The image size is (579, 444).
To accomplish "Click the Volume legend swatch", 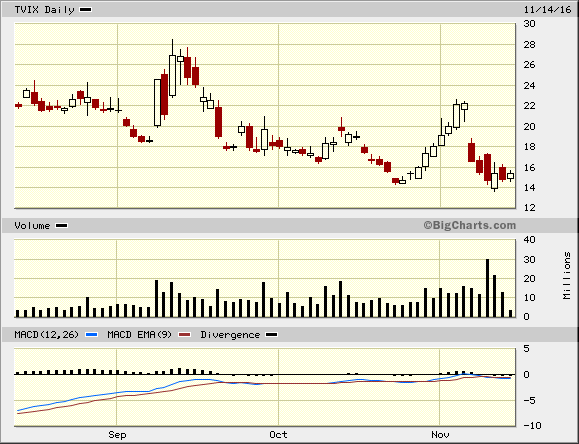I will [x=61, y=226].
